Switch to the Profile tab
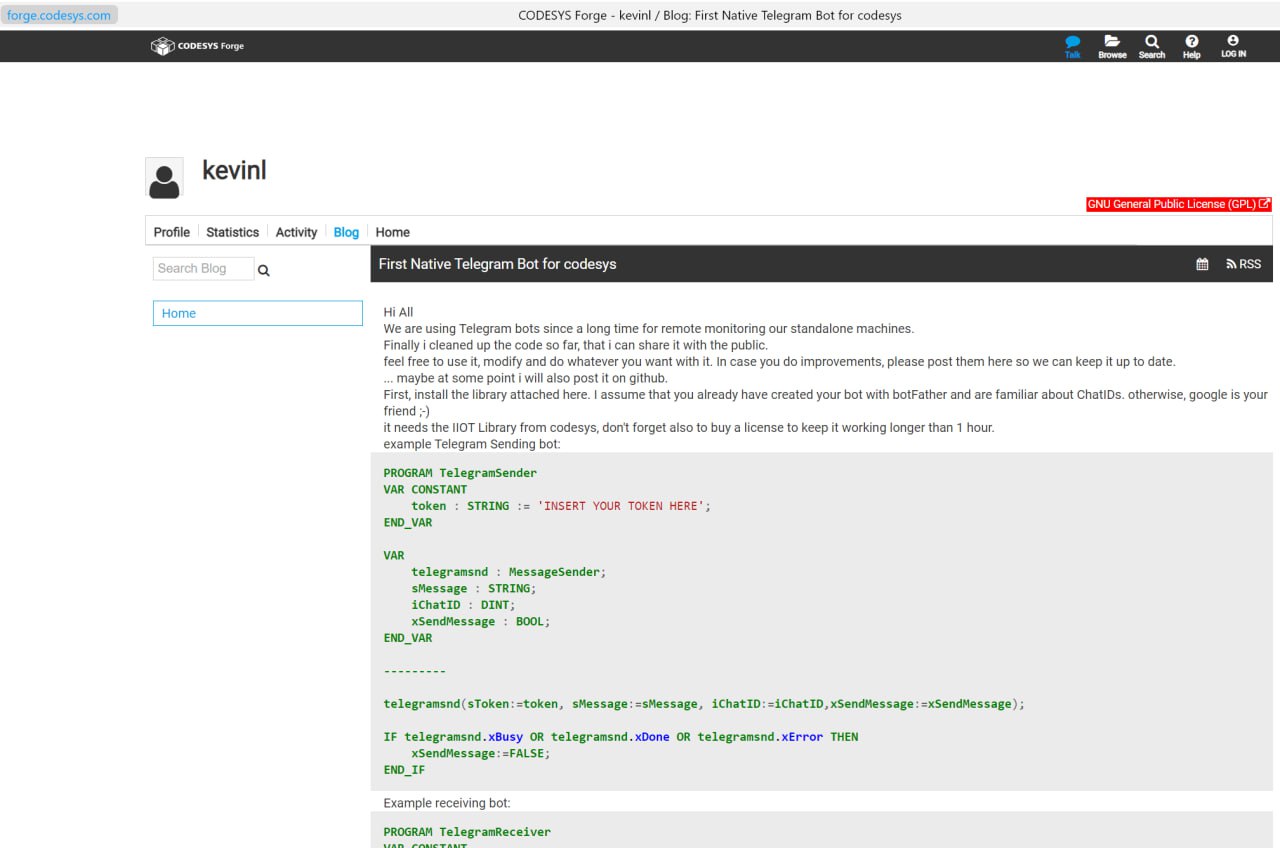The width and height of the screenshot is (1280, 848). click(171, 232)
